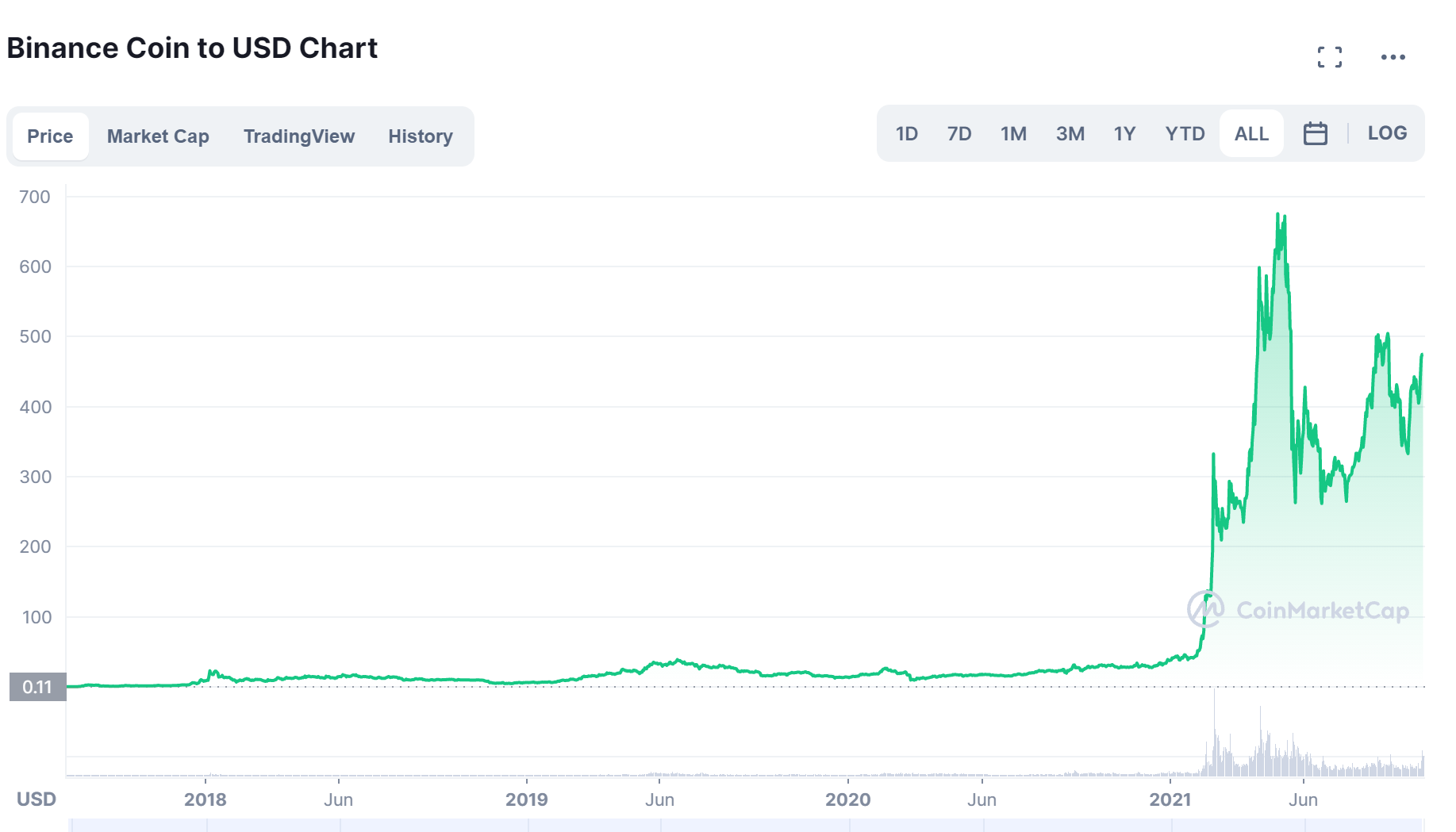
Task: Set chart range to 1M
Action: [x=1013, y=133]
